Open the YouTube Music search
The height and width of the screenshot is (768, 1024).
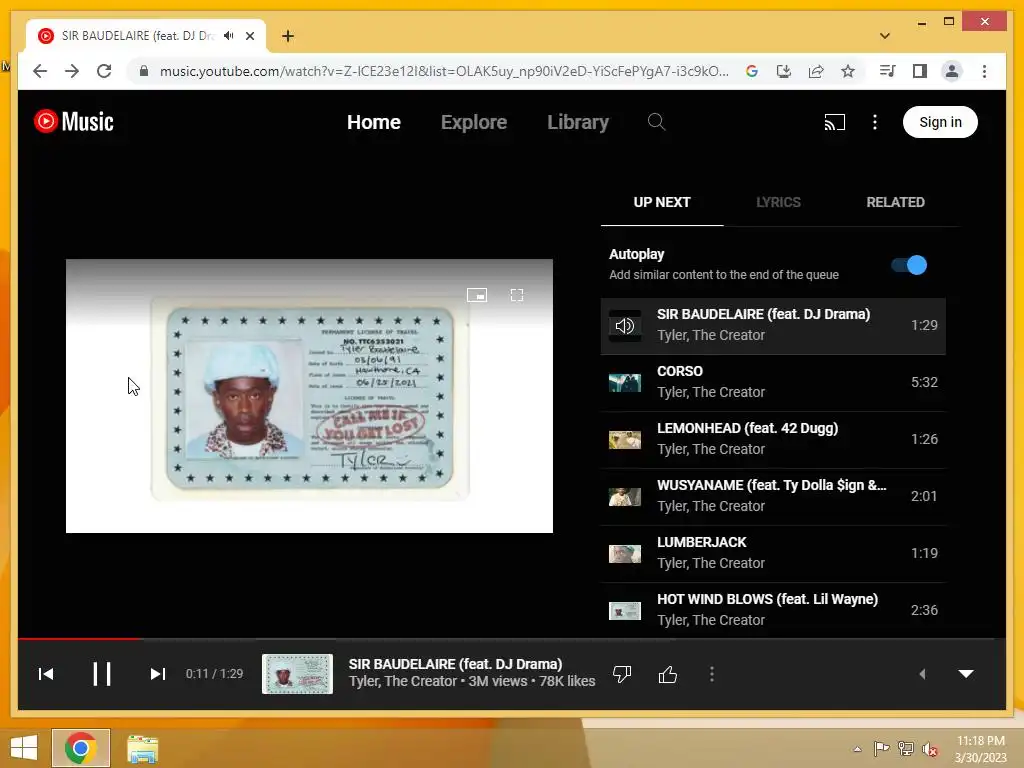(x=656, y=122)
